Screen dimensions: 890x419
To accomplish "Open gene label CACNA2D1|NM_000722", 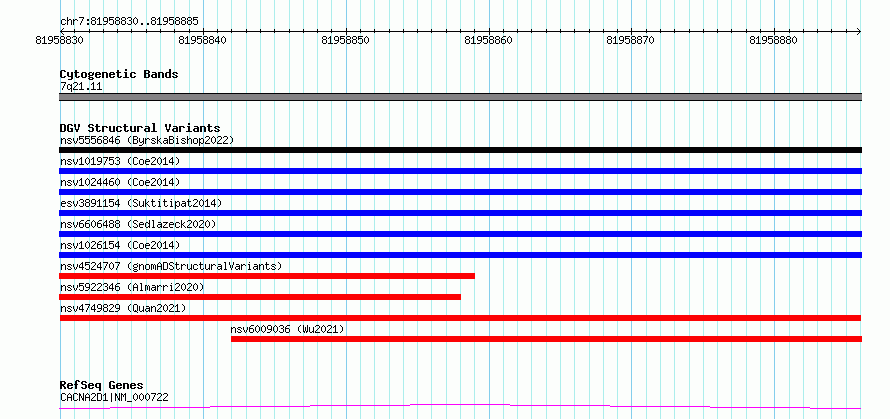I will (114, 398).
